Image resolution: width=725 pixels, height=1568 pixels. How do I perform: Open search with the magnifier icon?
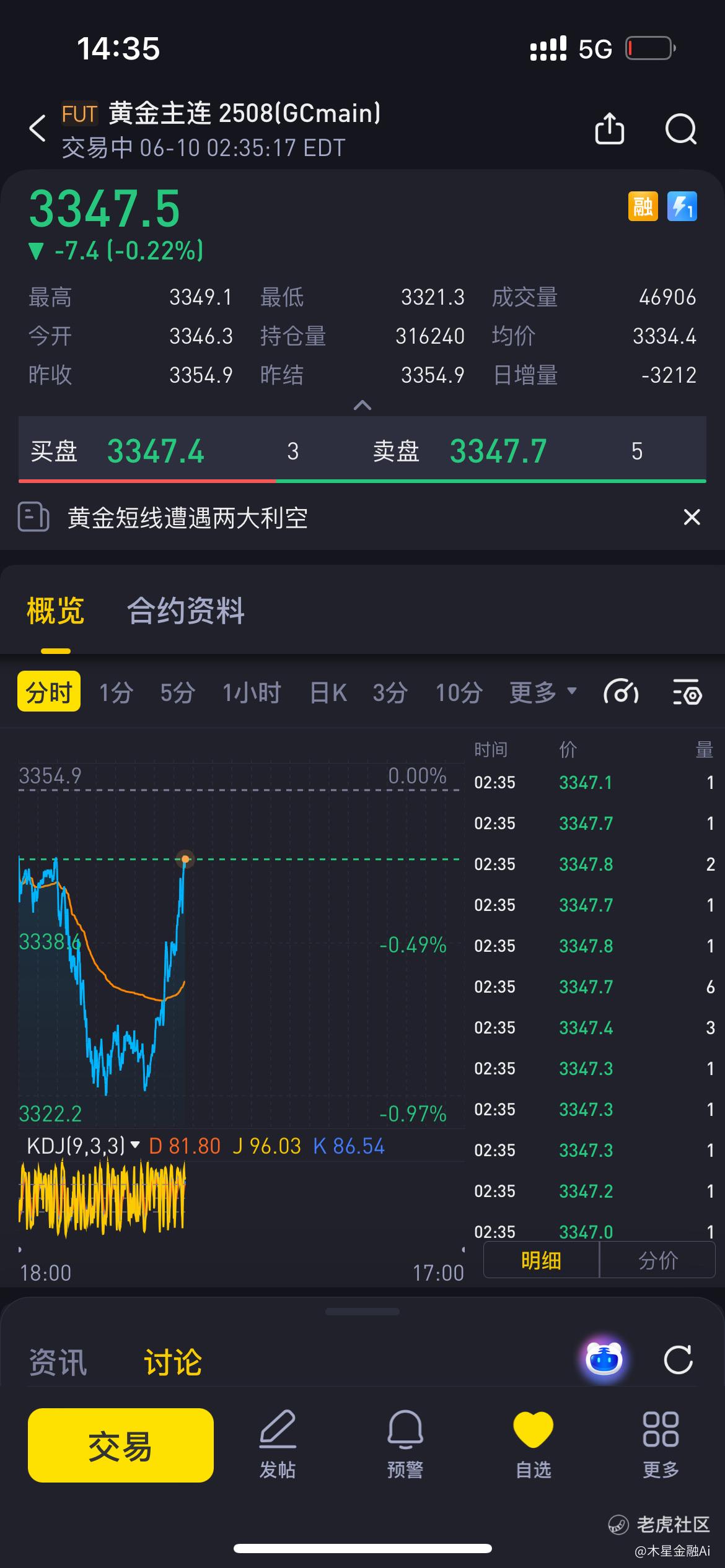681,129
